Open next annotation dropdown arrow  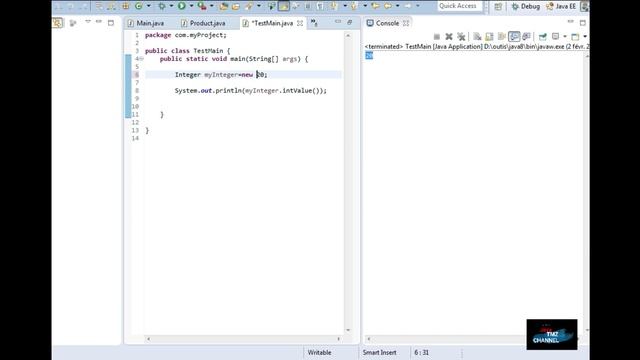[345, 6]
